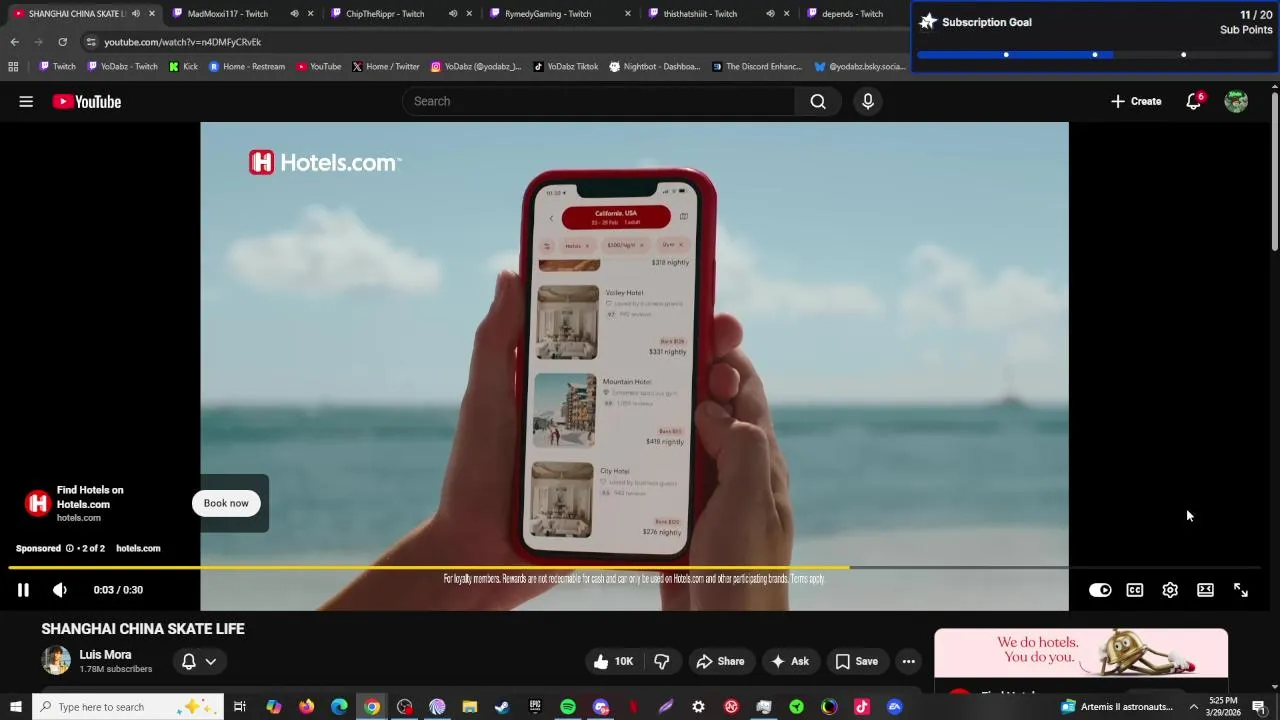Open player settings gear
Screen dimensions: 1280x720
(x=1170, y=590)
